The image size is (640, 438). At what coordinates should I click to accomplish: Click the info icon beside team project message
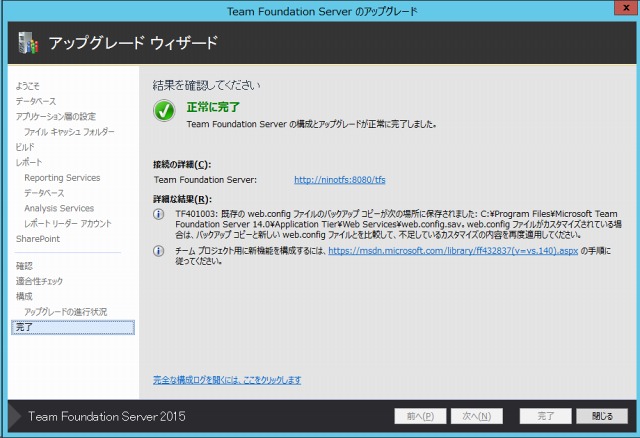coord(158,251)
